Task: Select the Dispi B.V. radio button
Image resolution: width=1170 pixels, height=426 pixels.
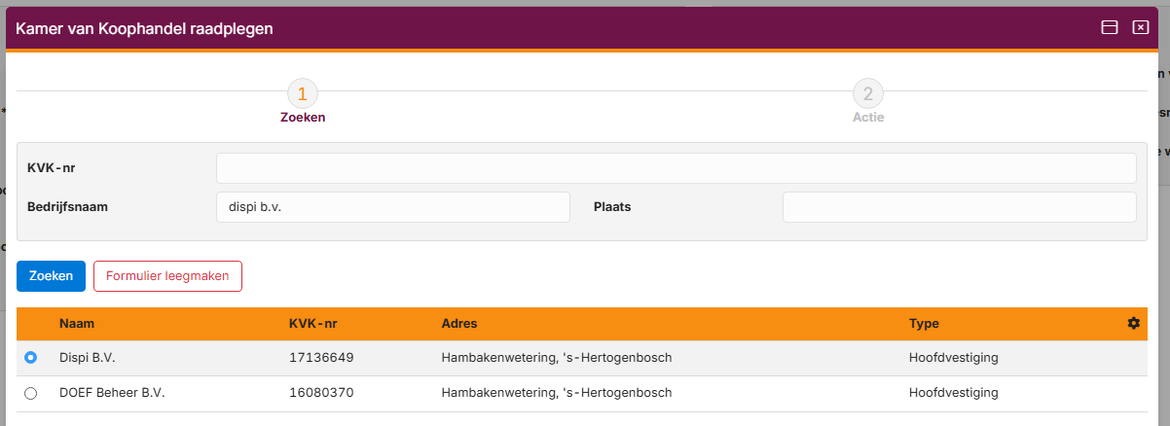Action: point(31,357)
